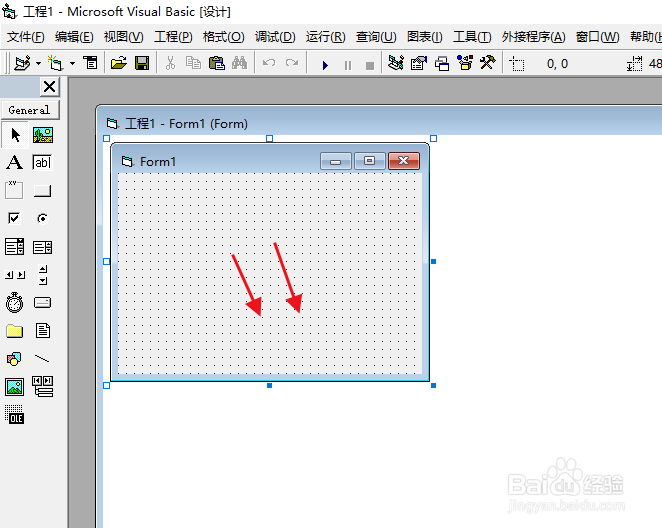Start the program with the Run button

click(325, 65)
